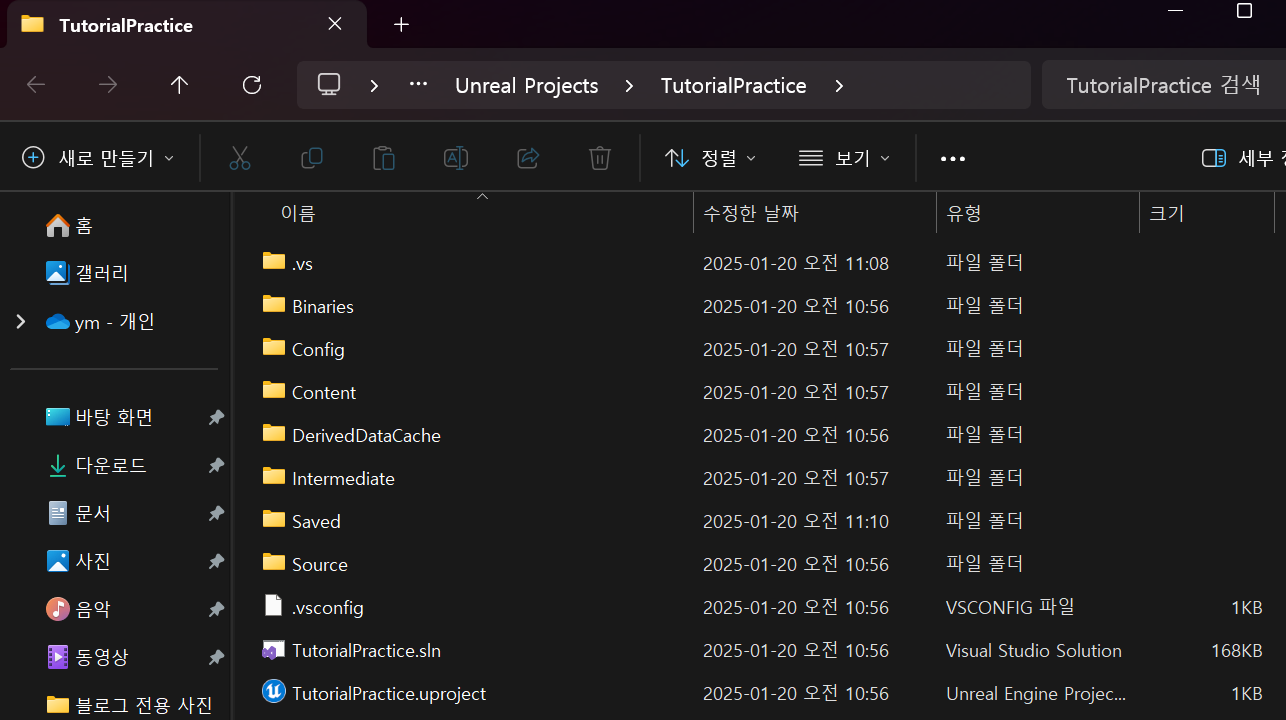The width and height of the screenshot is (1286, 720).
Task: Click the Delete trash can icon
Action: pos(599,158)
